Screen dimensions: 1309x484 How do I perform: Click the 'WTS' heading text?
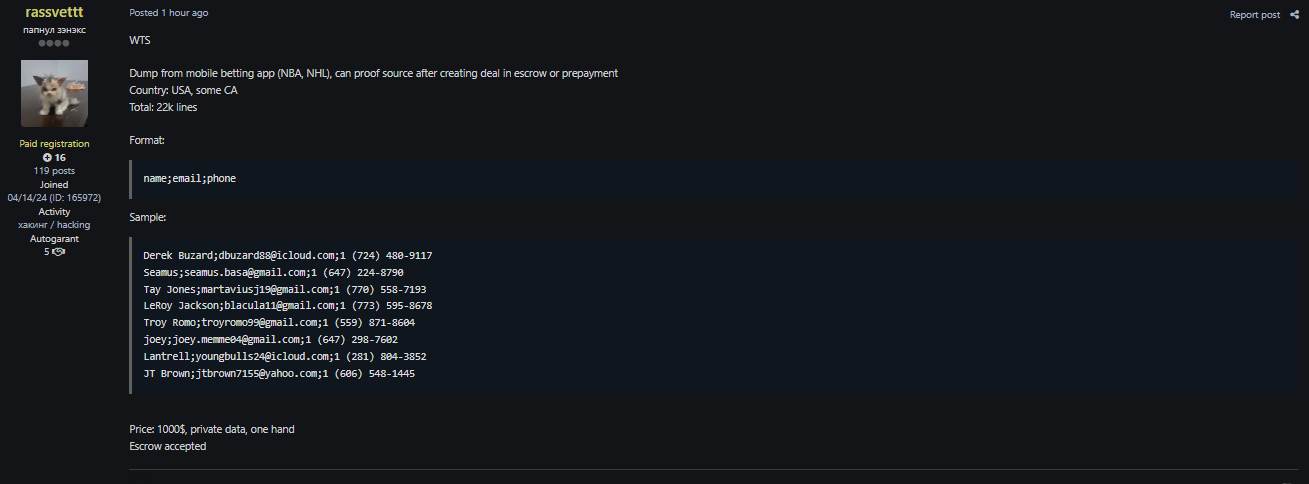pos(139,40)
